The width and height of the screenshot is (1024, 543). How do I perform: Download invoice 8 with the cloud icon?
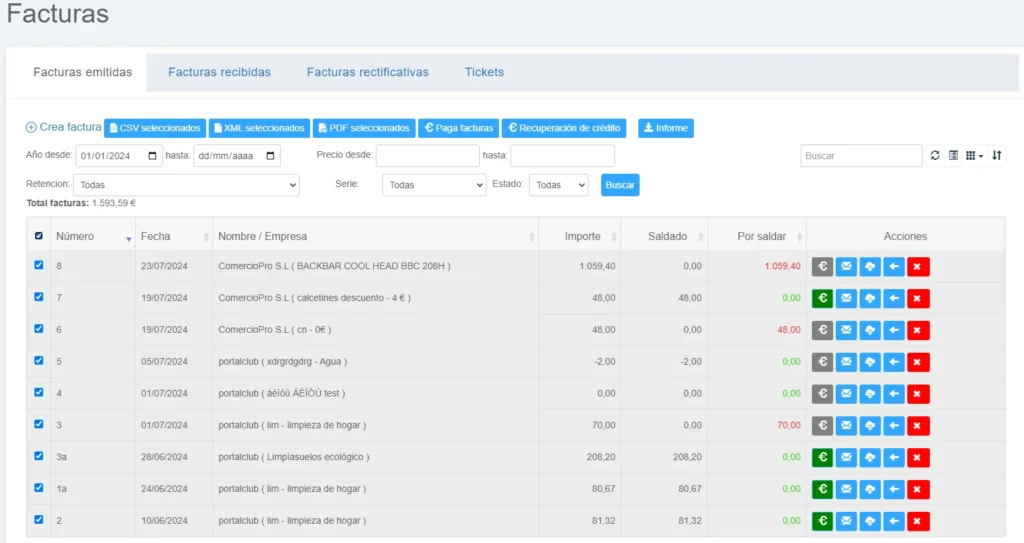click(870, 267)
